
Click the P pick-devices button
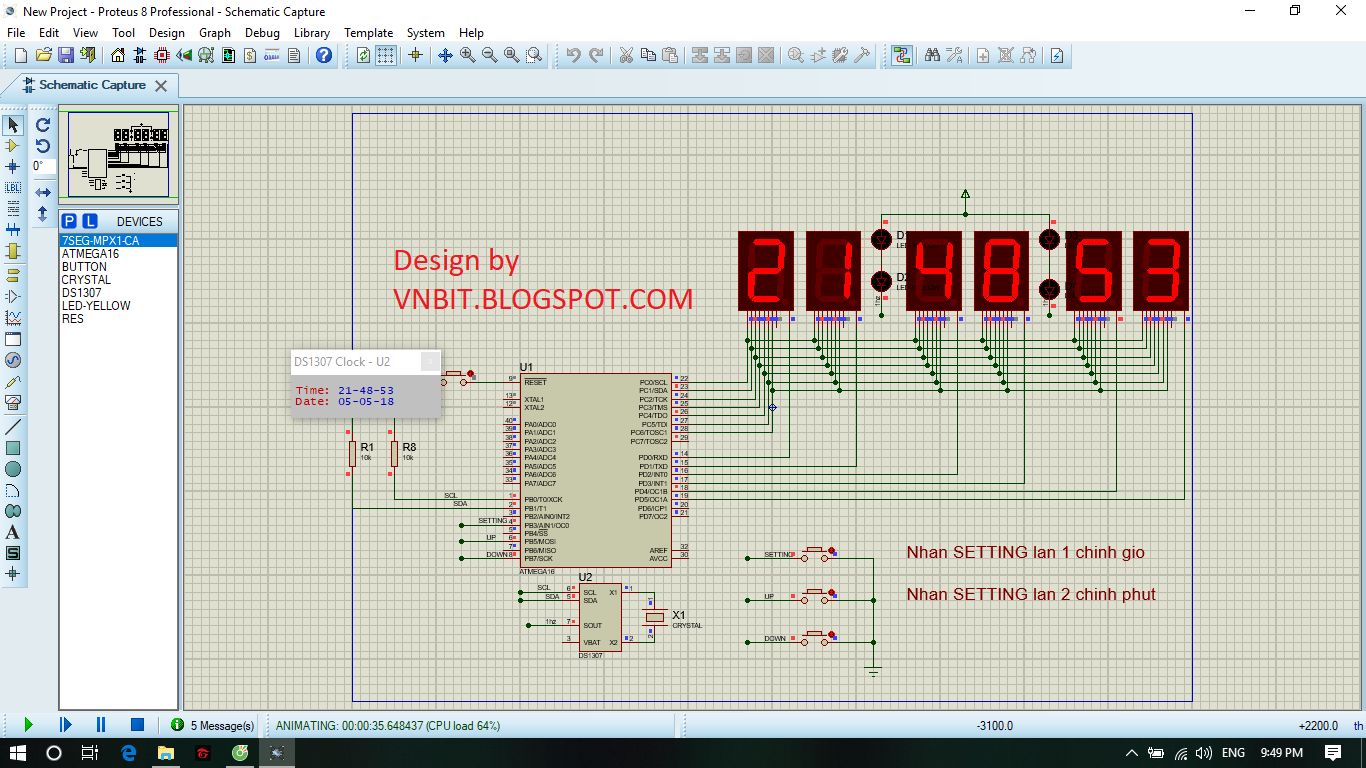click(x=68, y=219)
